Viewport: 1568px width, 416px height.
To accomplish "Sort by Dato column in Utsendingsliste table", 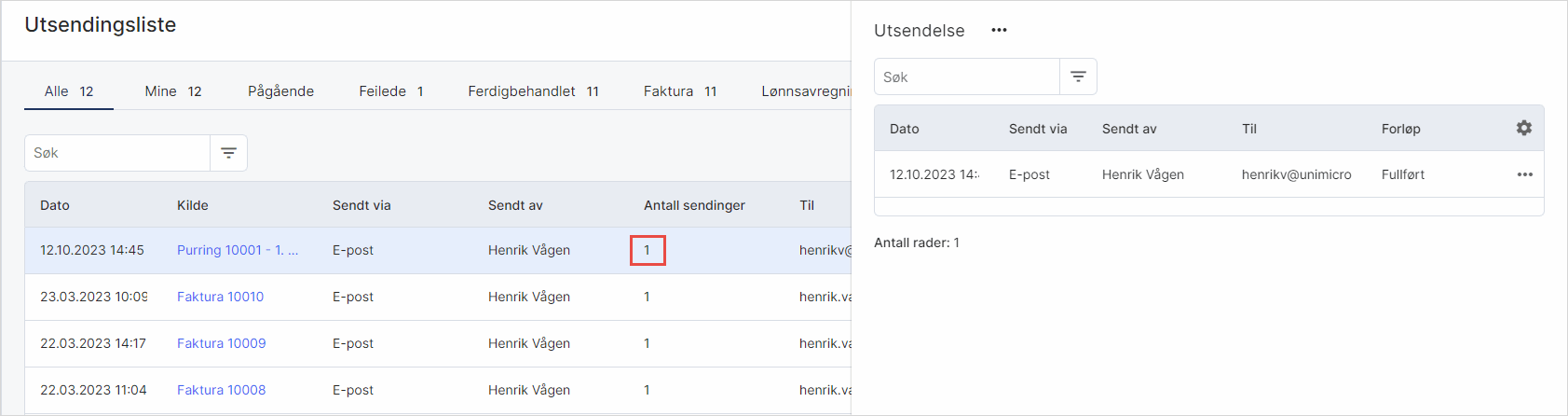I will click(55, 205).
